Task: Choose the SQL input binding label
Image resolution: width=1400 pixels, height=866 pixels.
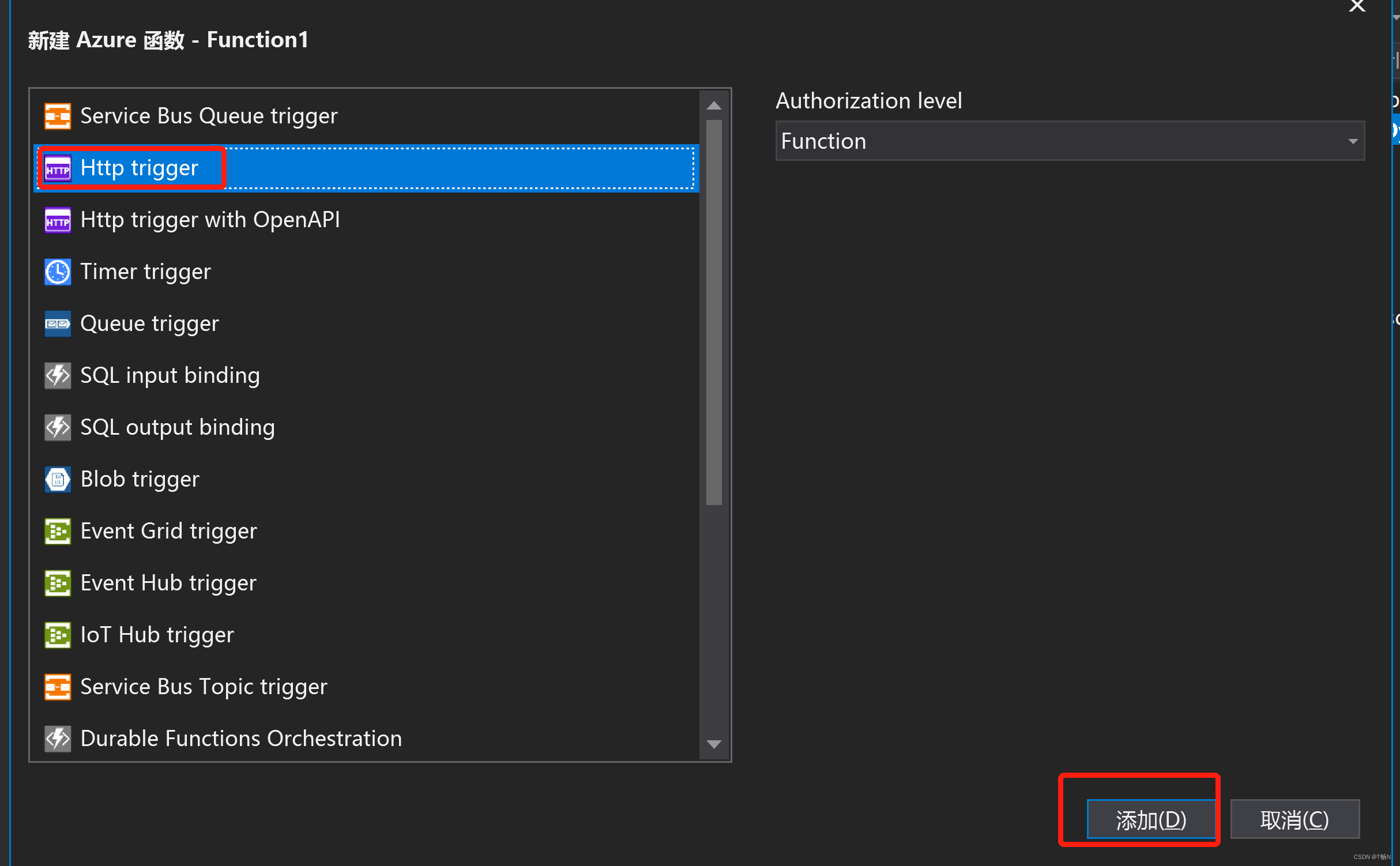Action: [x=170, y=376]
